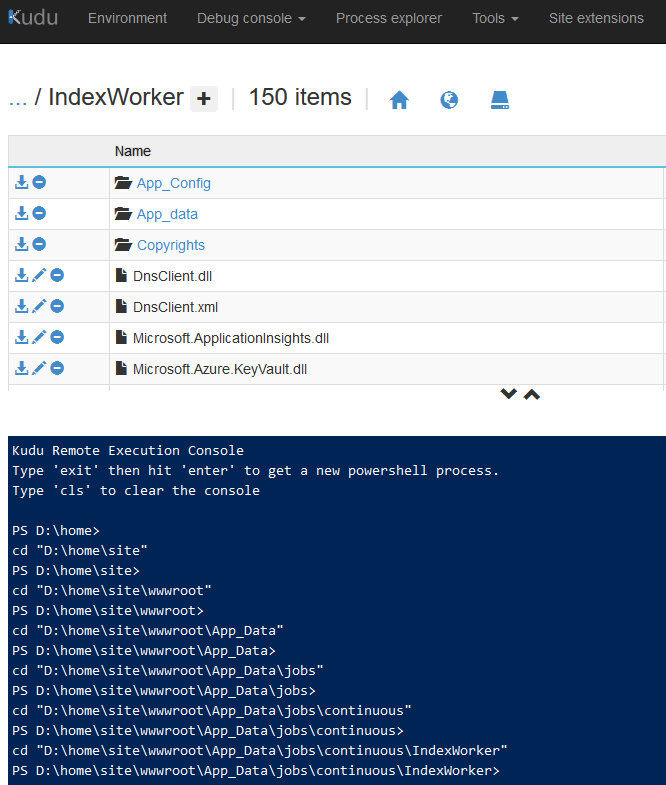This screenshot has height=785, width=666.
Task: Click the Microsoft.Azure.KeyVault.dll file name
Action: point(220,369)
